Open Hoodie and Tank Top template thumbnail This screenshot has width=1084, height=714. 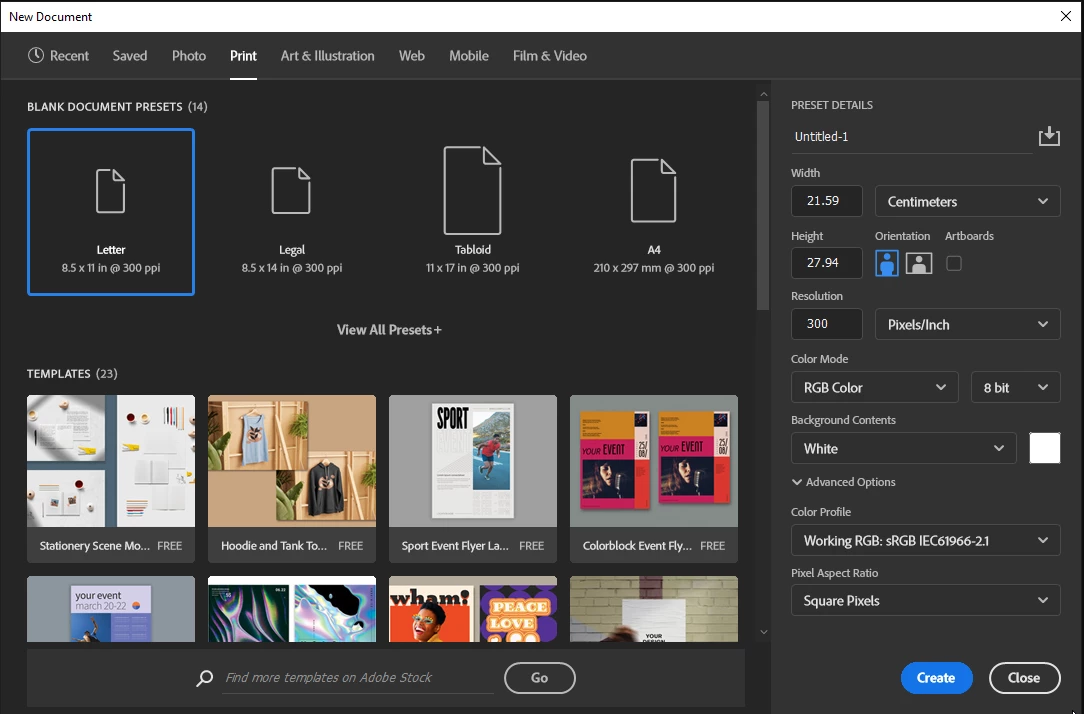point(292,461)
